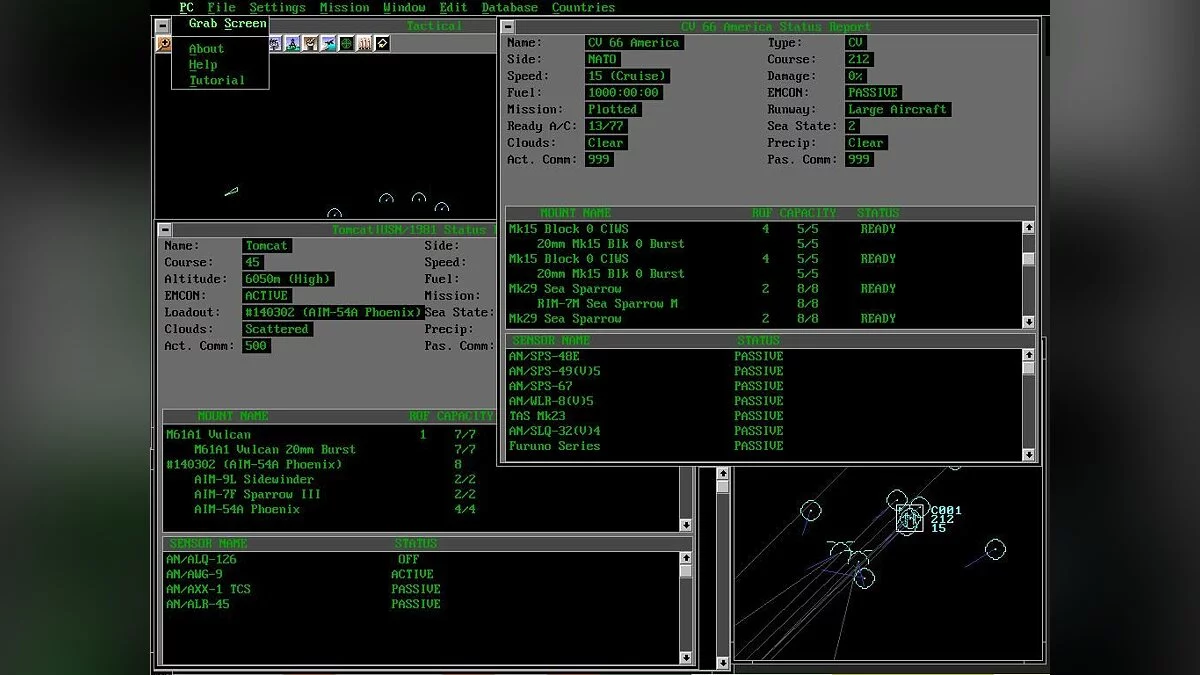1200x675 pixels.
Task: Choose About in the PC menu
Action: click(206, 48)
